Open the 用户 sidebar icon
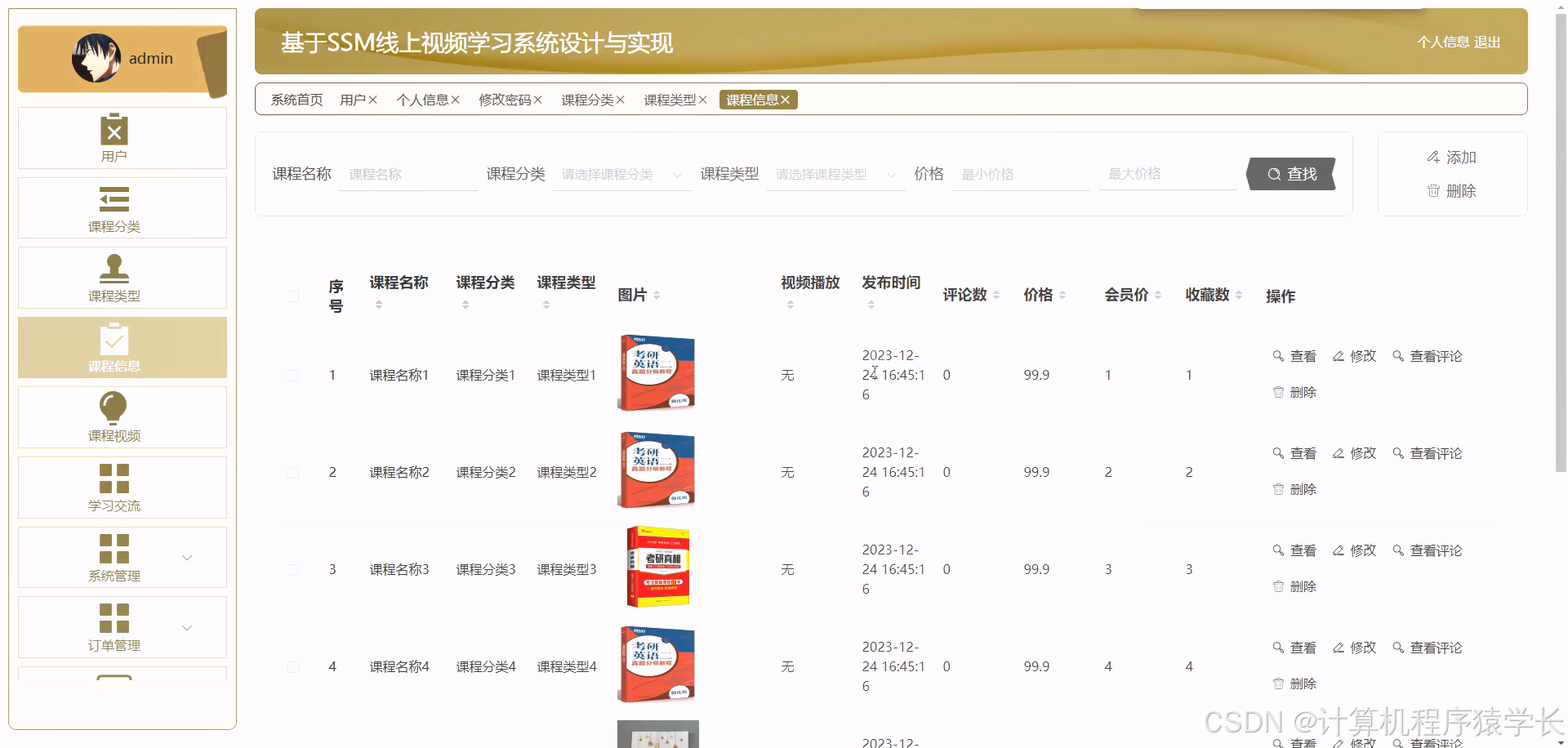This screenshot has width=1568, height=748. [x=114, y=129]
